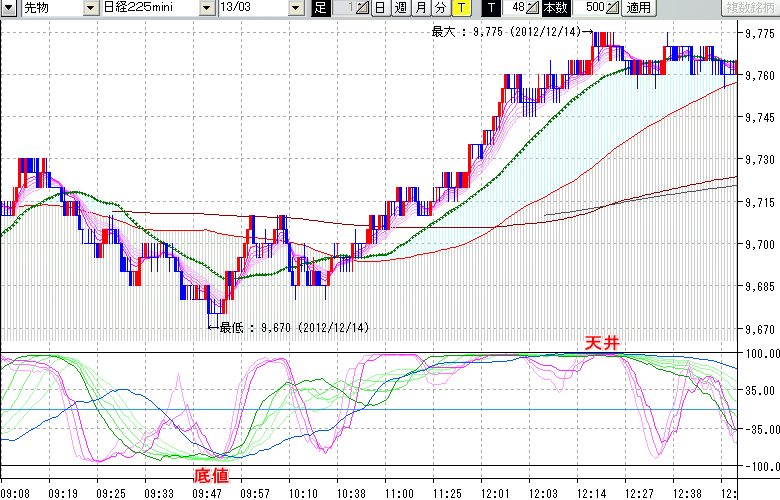Switch chart to daily 日 timeframe
The width and height of the screenshot is (780, 500).
380,8
